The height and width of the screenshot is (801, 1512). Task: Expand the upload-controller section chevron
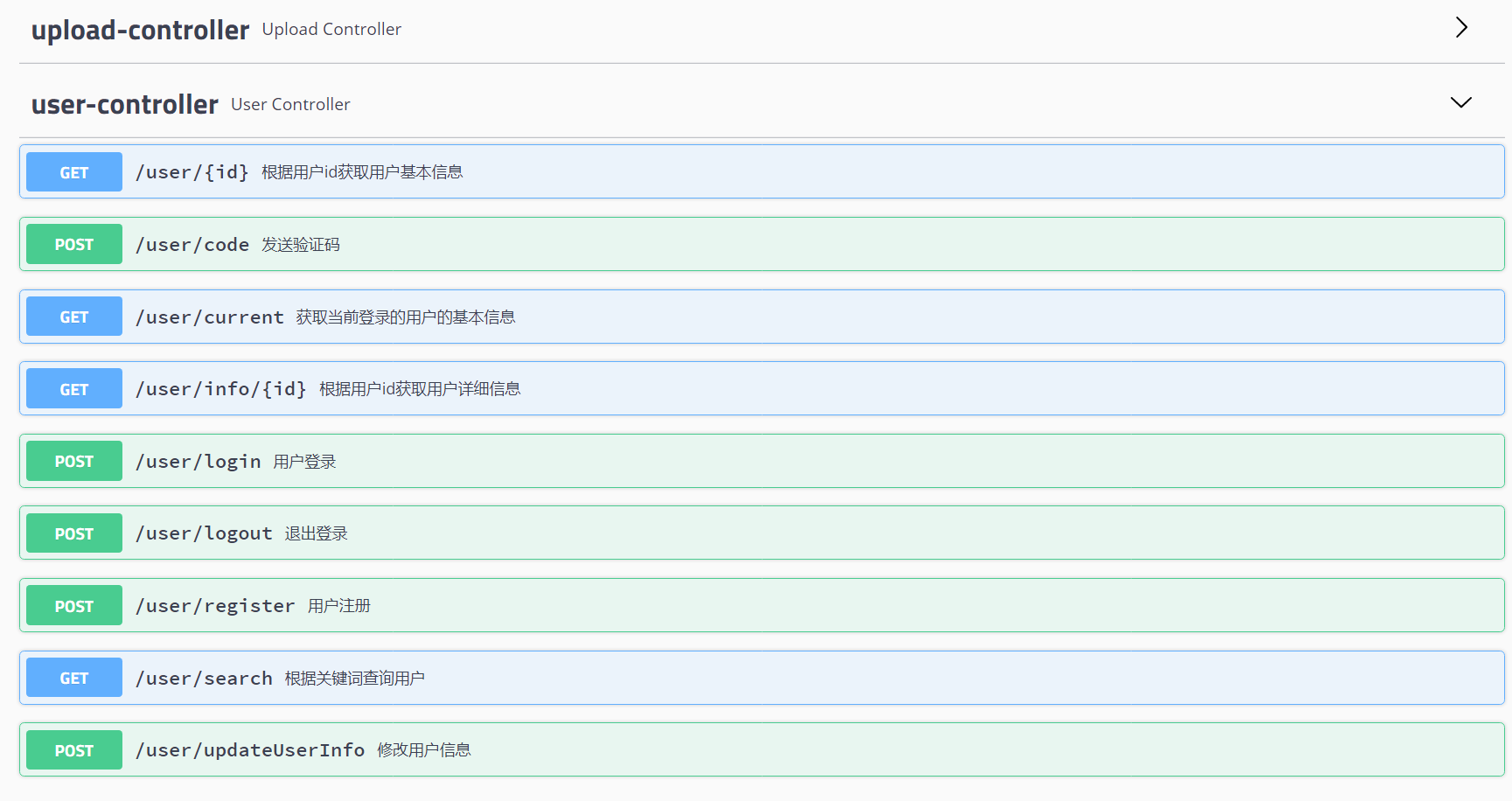click(1460, 28)
